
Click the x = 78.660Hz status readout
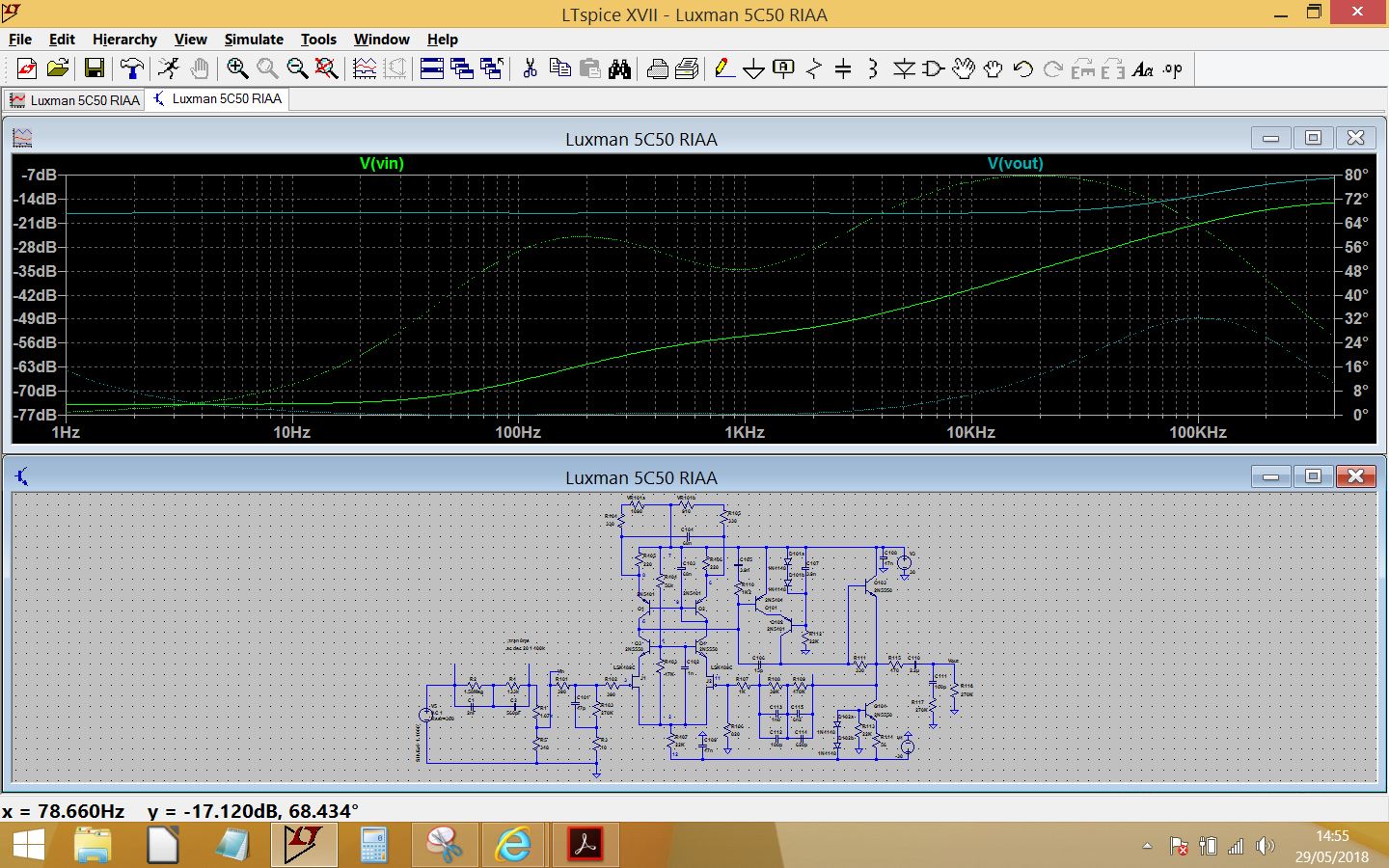pos(63,811)
